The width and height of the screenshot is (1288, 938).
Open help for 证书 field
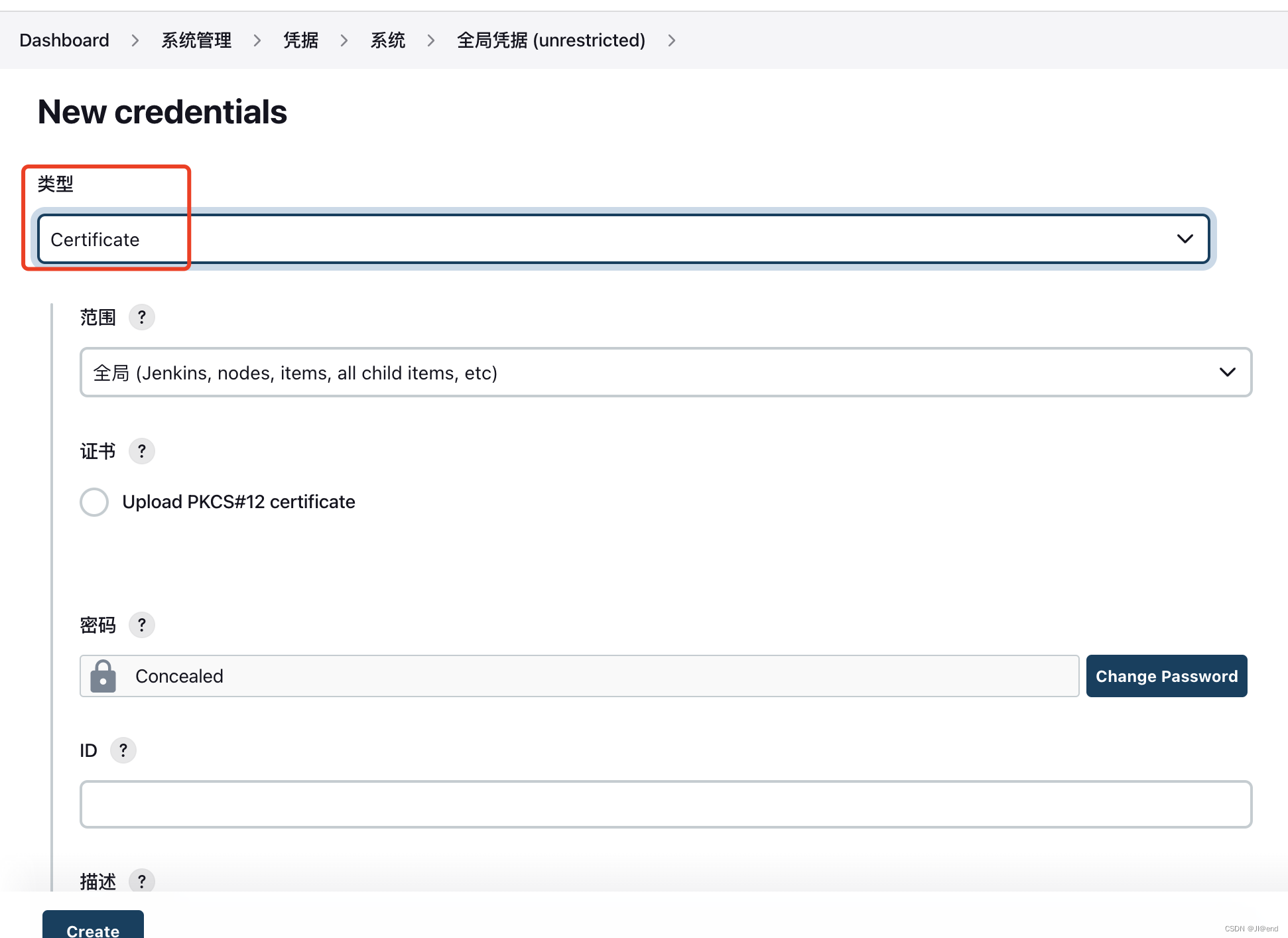(x=141, y=451)
